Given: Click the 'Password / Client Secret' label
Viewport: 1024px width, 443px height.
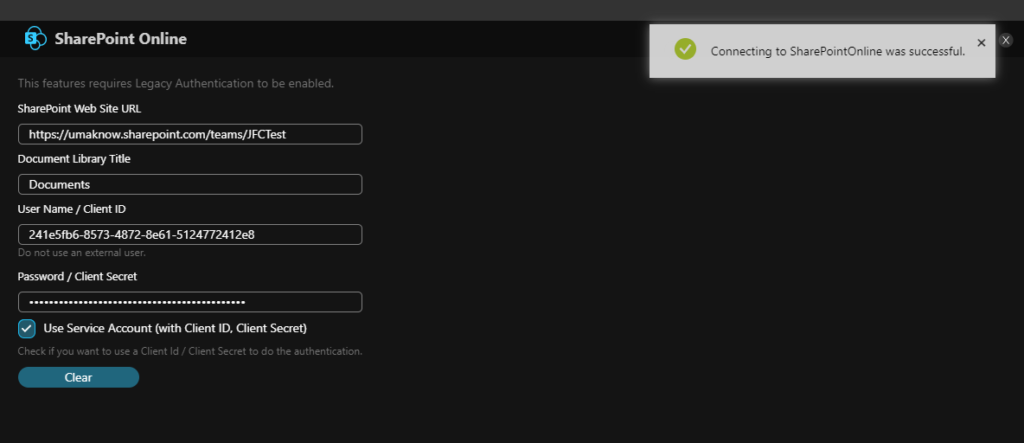Looking at the screenshot, I should pyautogui.click(x=77, y=276).
